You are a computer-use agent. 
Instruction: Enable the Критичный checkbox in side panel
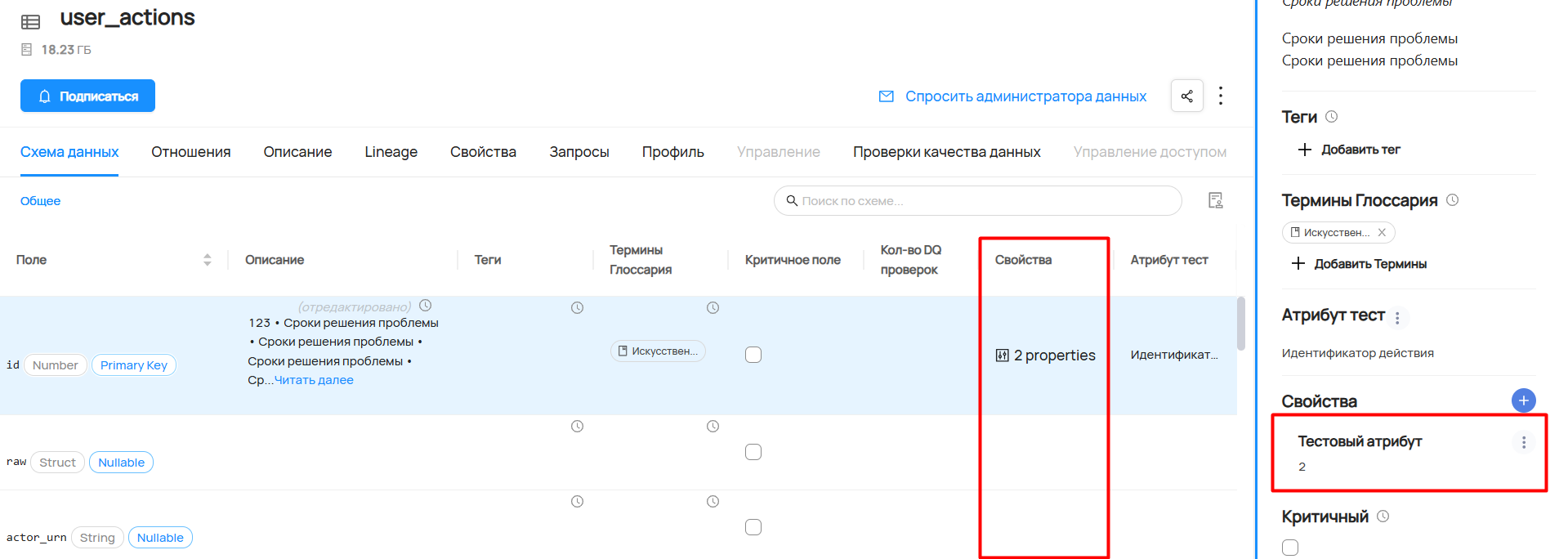pos(1290,548)
